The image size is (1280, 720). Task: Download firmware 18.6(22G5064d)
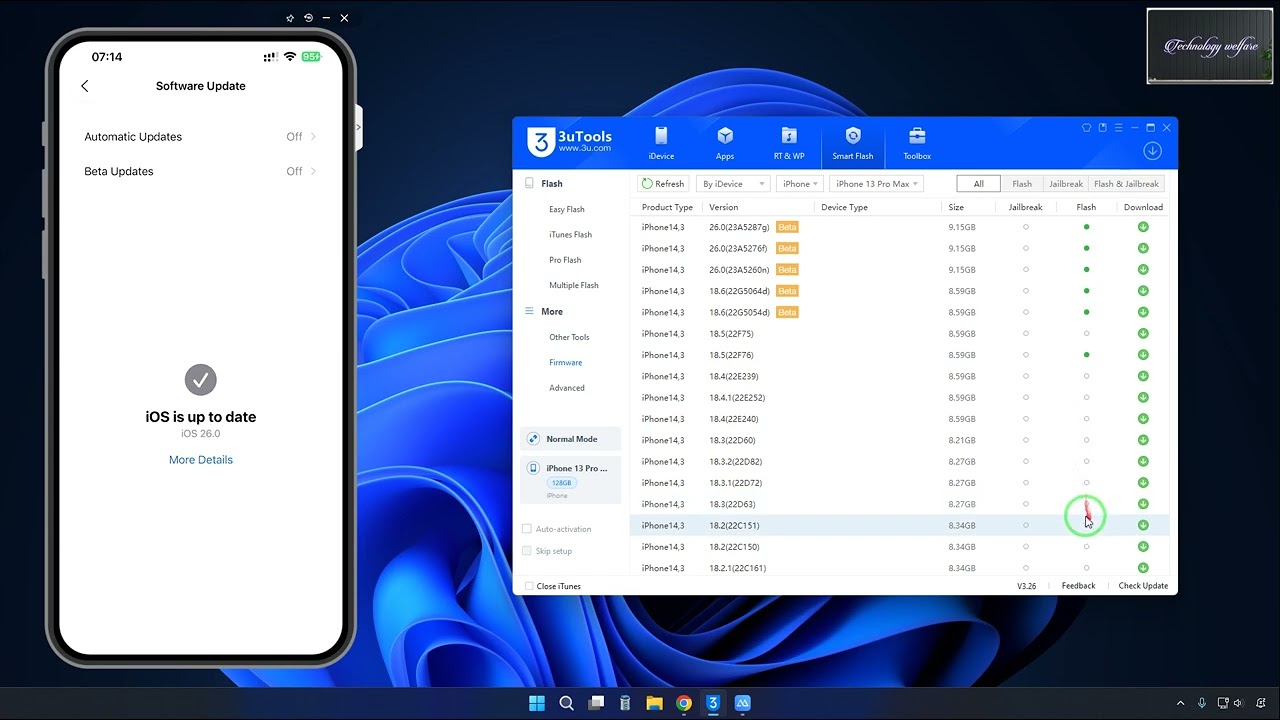pos(1143,291)
